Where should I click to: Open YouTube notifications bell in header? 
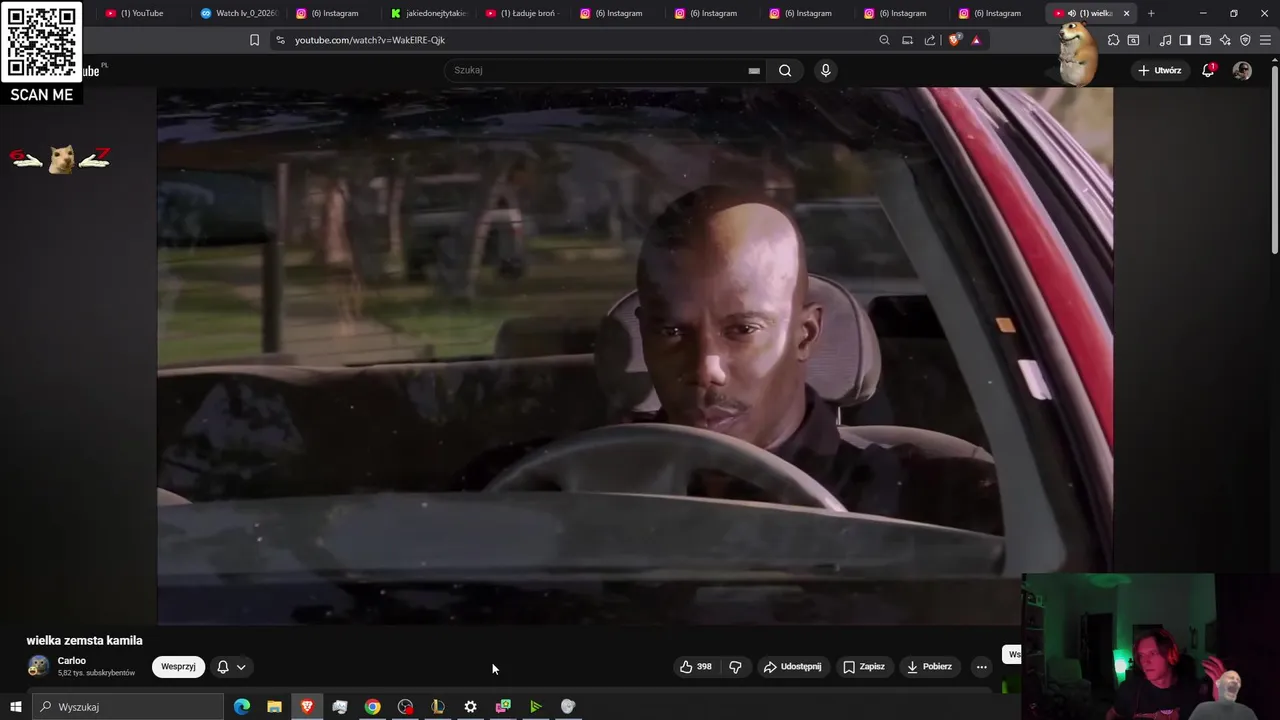(1208, 70)
